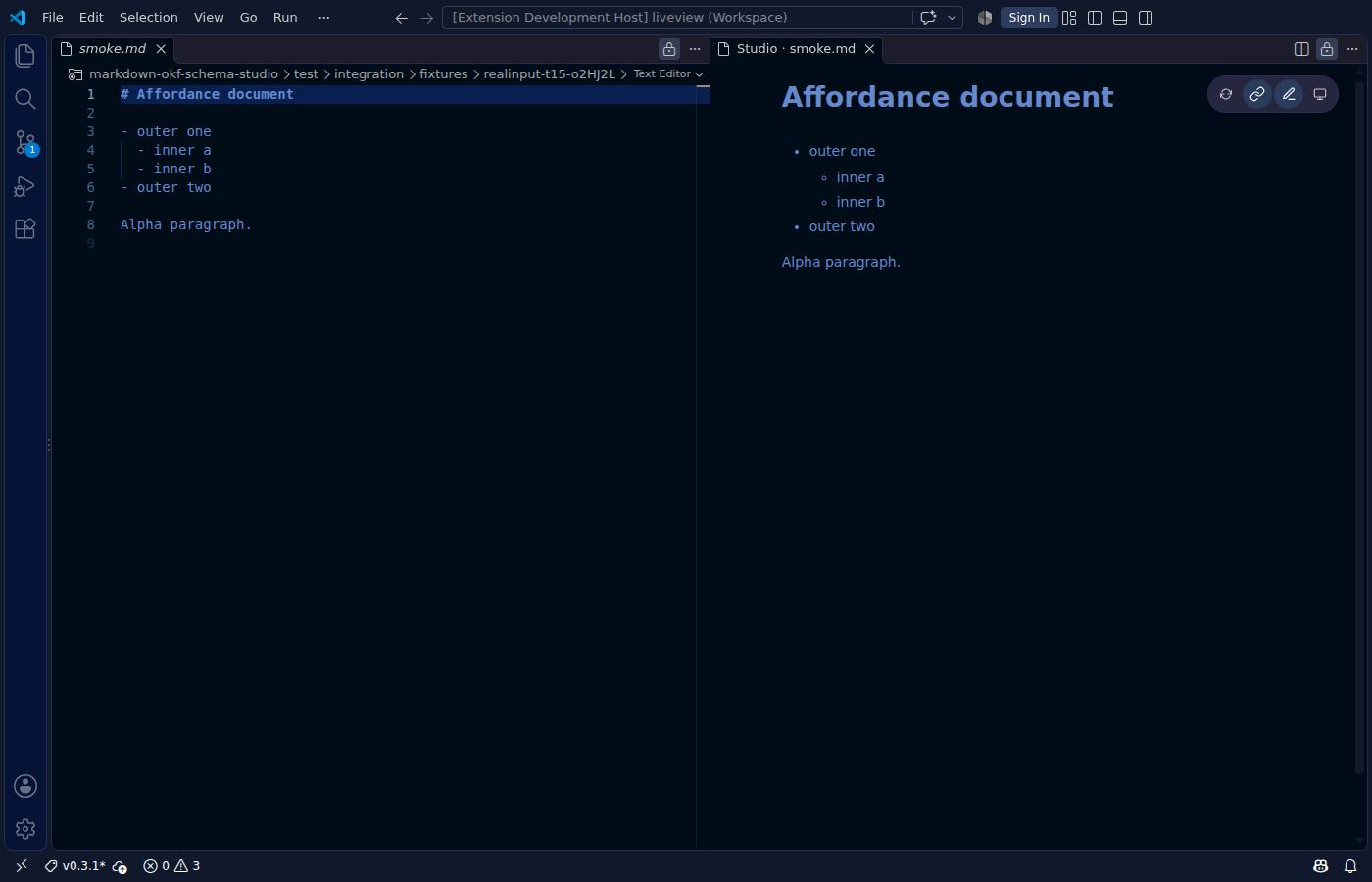Split the Studio preview editor
1372x882 pixels.
click(1301, 49)
